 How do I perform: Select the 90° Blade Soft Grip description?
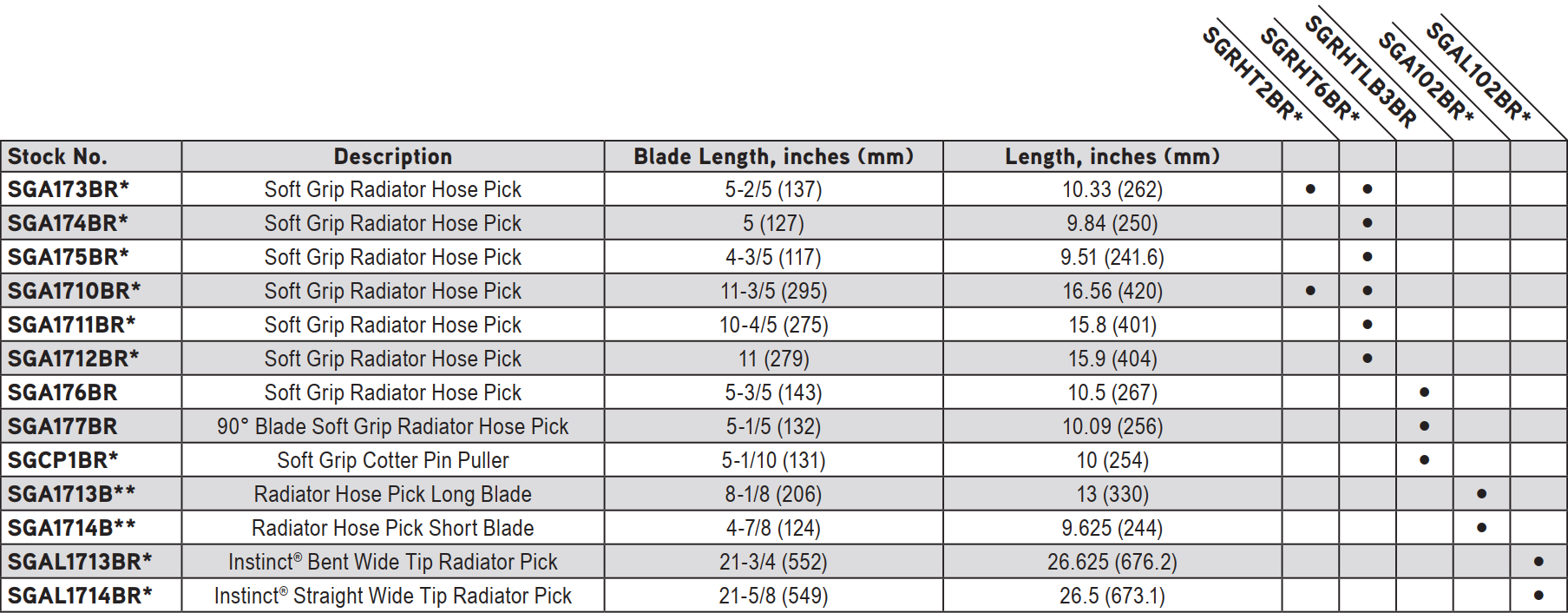tap(393, 426)
